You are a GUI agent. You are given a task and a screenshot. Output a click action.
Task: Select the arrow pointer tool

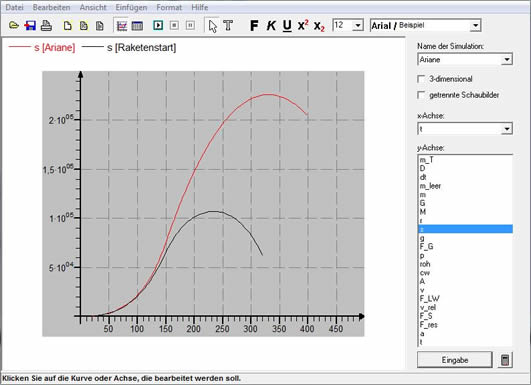pyautogui.click(x=213, y=26)
